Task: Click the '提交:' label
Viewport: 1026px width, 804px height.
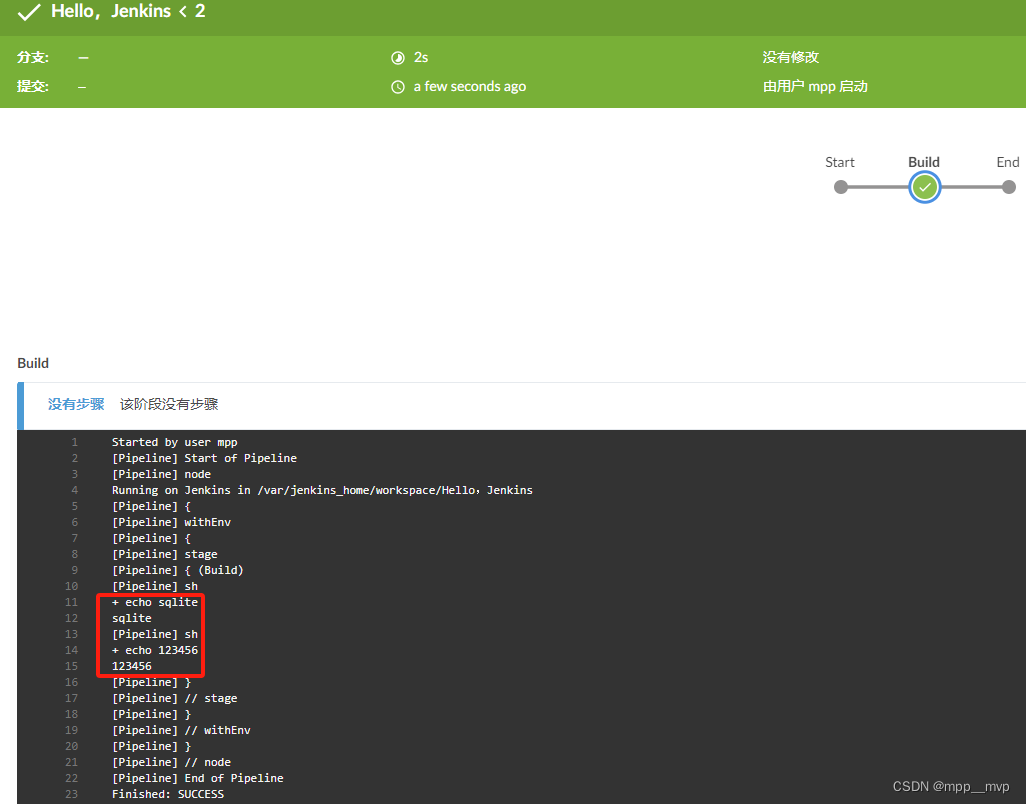Action: [33, 86]
